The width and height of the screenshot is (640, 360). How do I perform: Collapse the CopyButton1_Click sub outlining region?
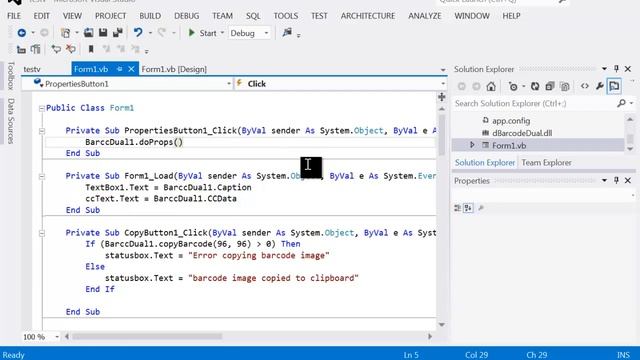coord(41,233)
